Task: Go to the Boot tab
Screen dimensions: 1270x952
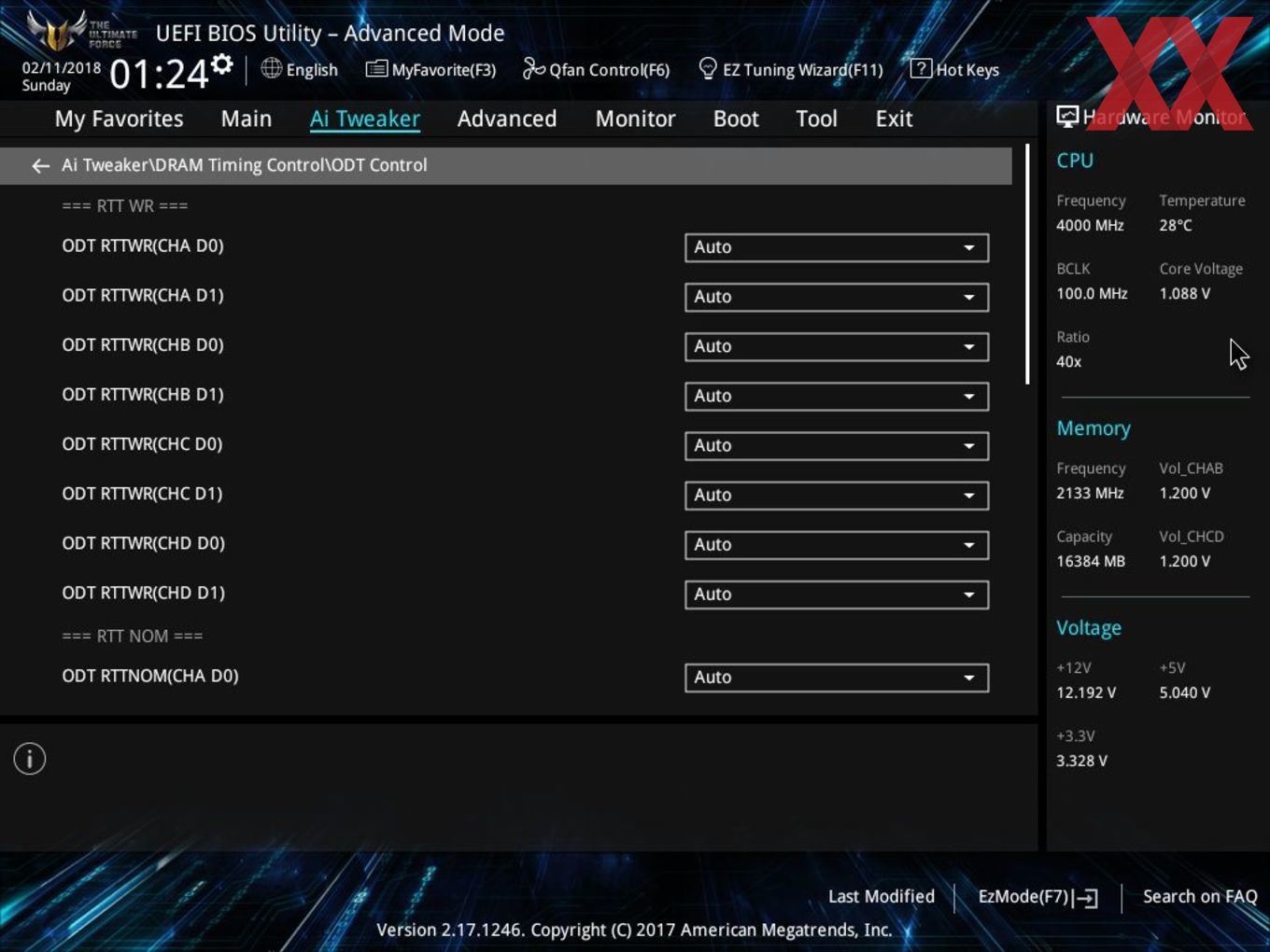Action: pos(736,119)
